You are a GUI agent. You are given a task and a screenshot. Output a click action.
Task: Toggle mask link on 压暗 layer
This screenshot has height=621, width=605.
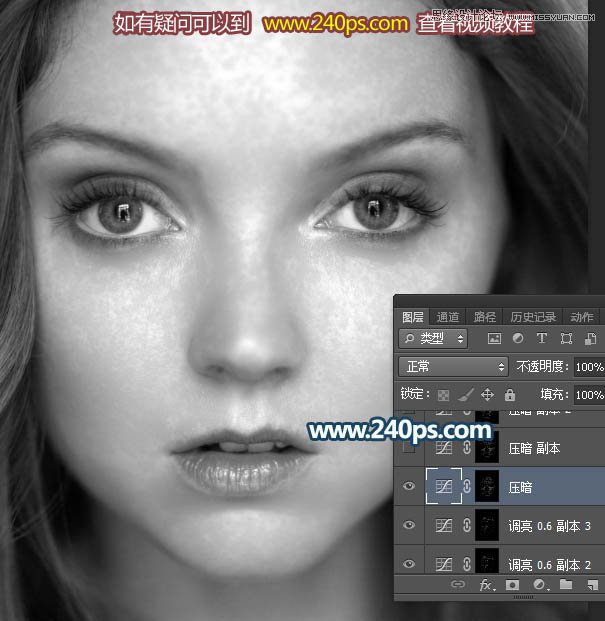click(x=467, y=486)
